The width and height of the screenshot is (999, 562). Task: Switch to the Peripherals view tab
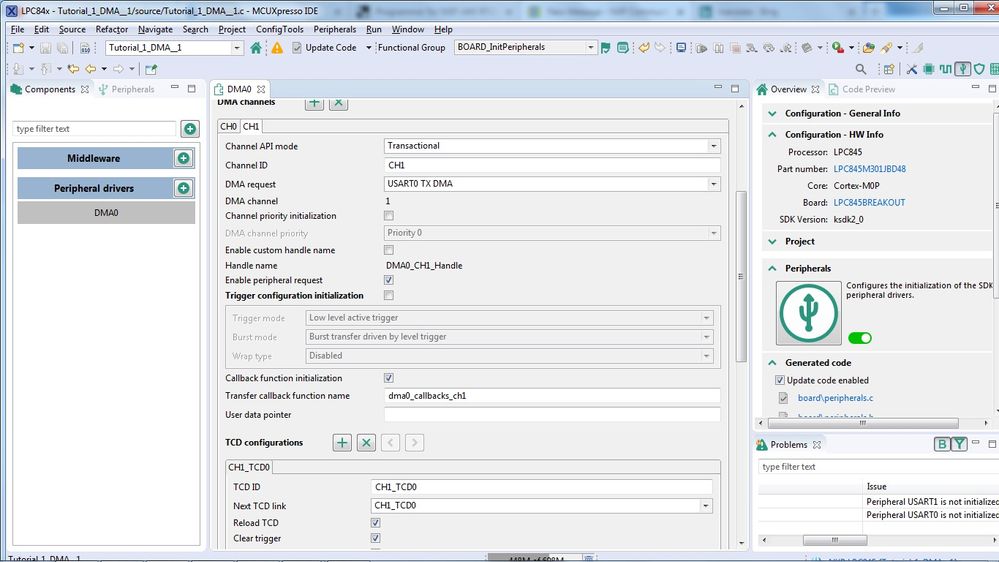pyautogui.click(x=133, y=89)
